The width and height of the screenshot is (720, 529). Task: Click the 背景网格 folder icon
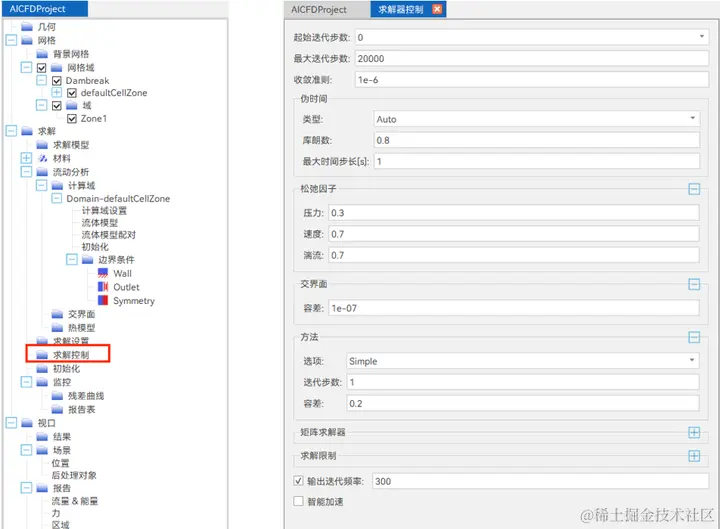(42, 54)
